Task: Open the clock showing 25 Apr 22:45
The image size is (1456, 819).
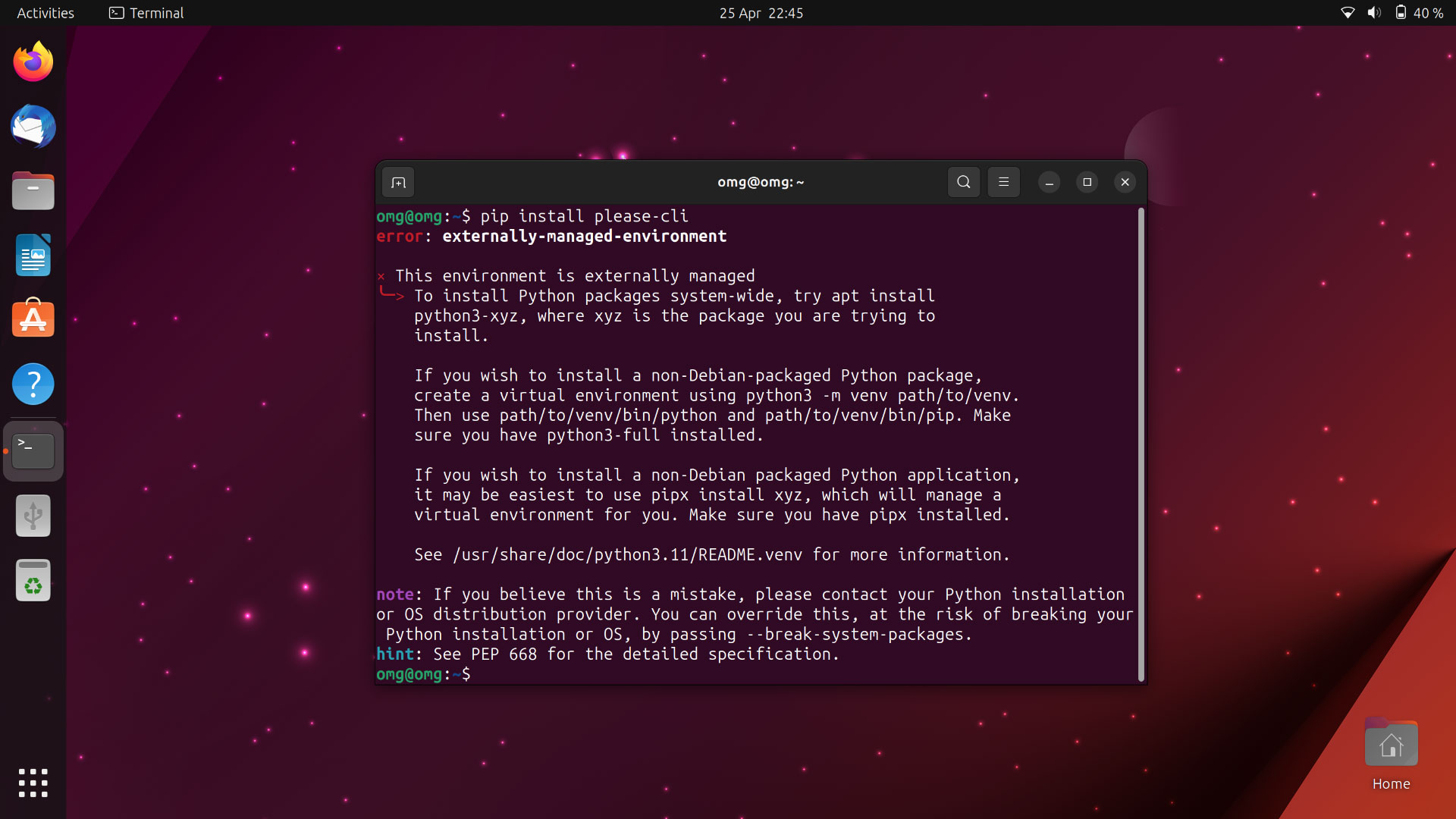Action: [x=761, y=13]
